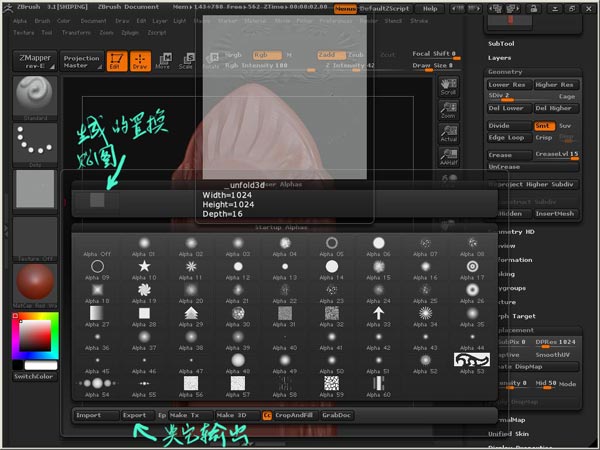This screenshot has width=600, height=450.
Task: Open the DefaultZScript menu item
Action: 384,8
